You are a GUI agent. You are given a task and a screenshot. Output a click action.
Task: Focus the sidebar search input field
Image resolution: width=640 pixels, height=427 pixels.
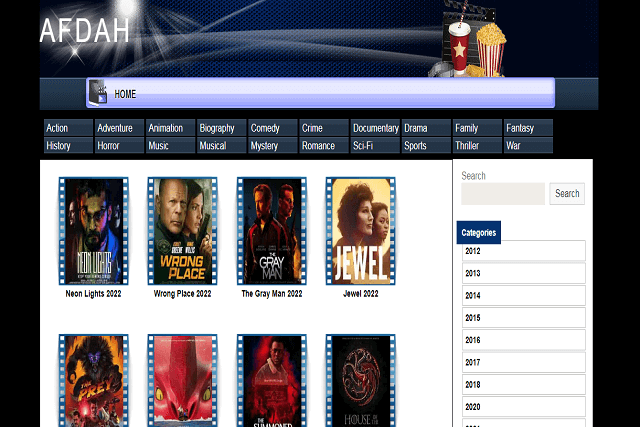(503, 193)
